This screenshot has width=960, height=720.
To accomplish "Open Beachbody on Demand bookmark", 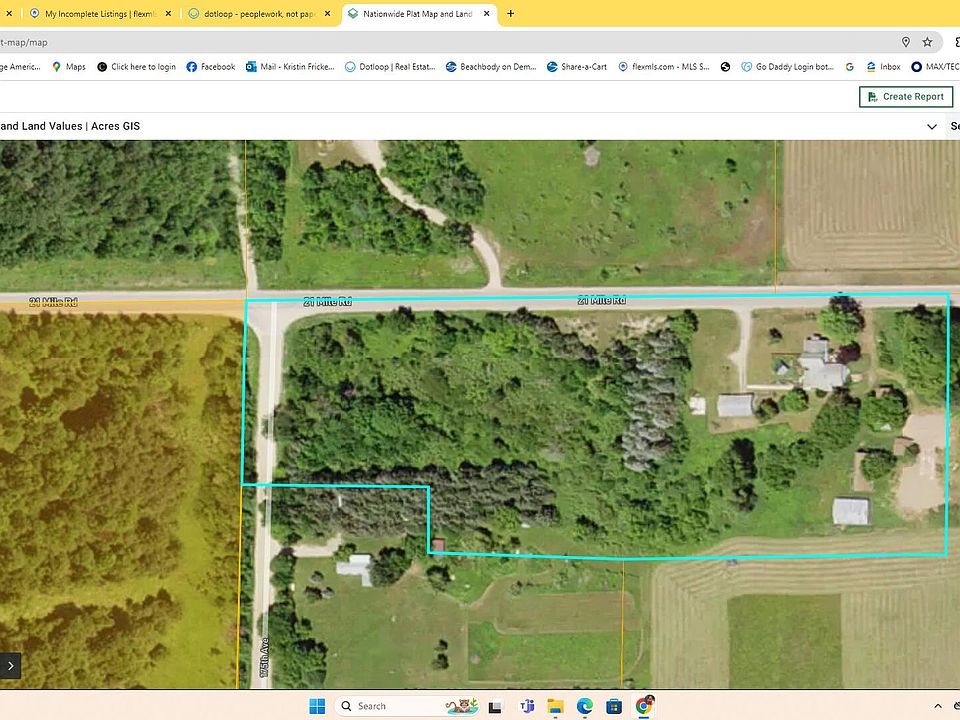I will tap(491, 67).
